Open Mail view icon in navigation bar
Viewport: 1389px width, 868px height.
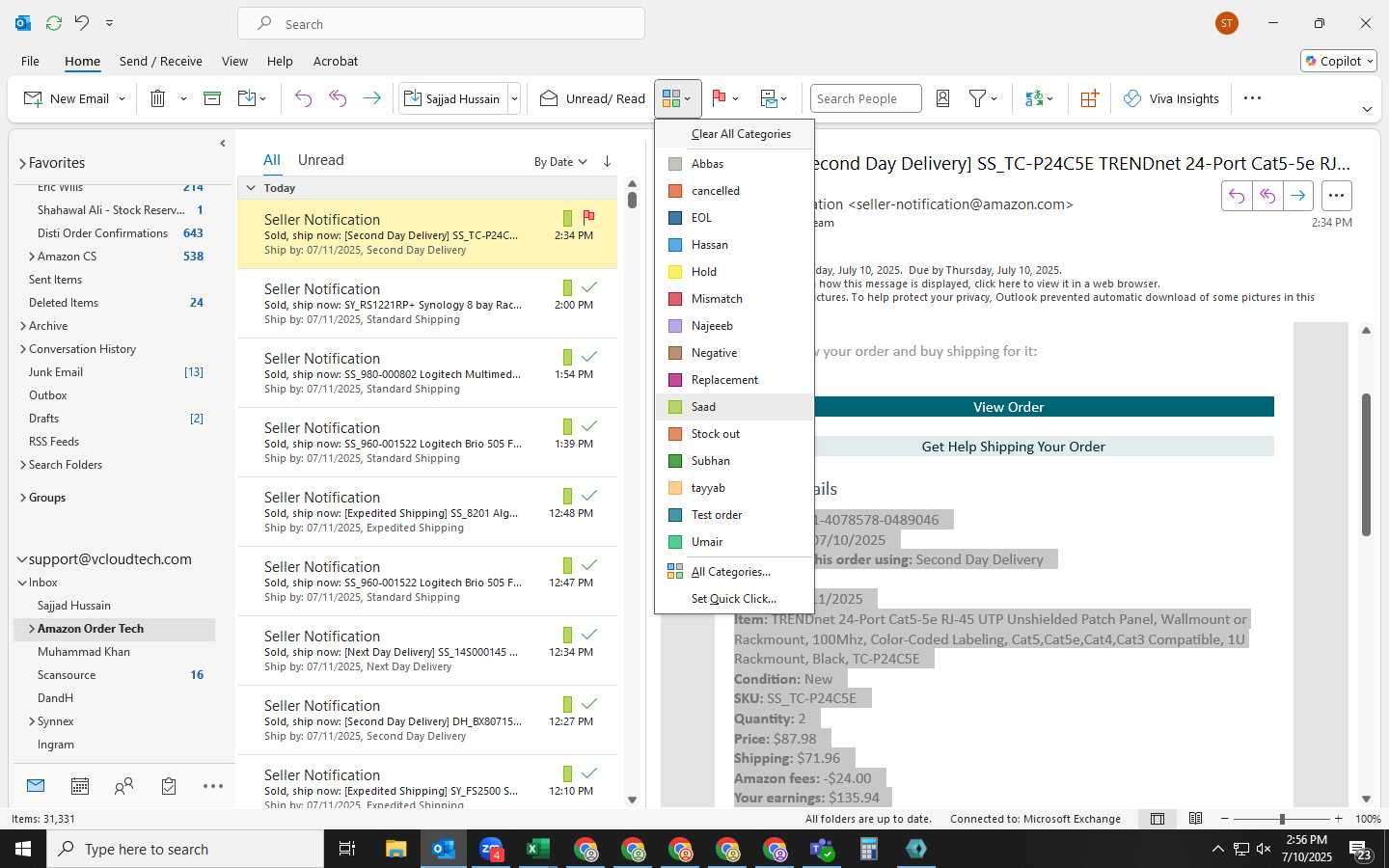[36, 786]
